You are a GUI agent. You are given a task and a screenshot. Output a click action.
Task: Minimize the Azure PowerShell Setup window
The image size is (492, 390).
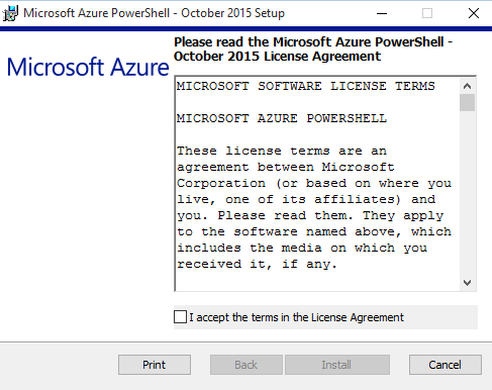coord(382,13)
